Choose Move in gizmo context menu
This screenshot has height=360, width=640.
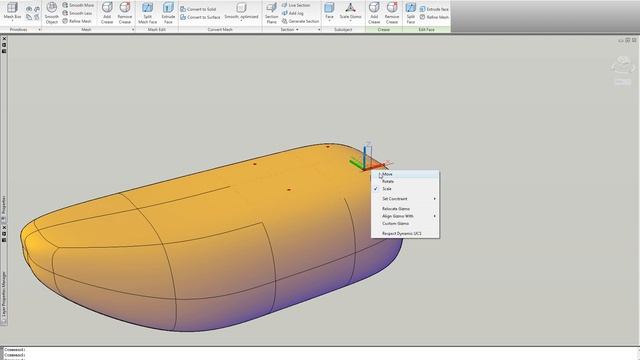[x=405, y=174]
